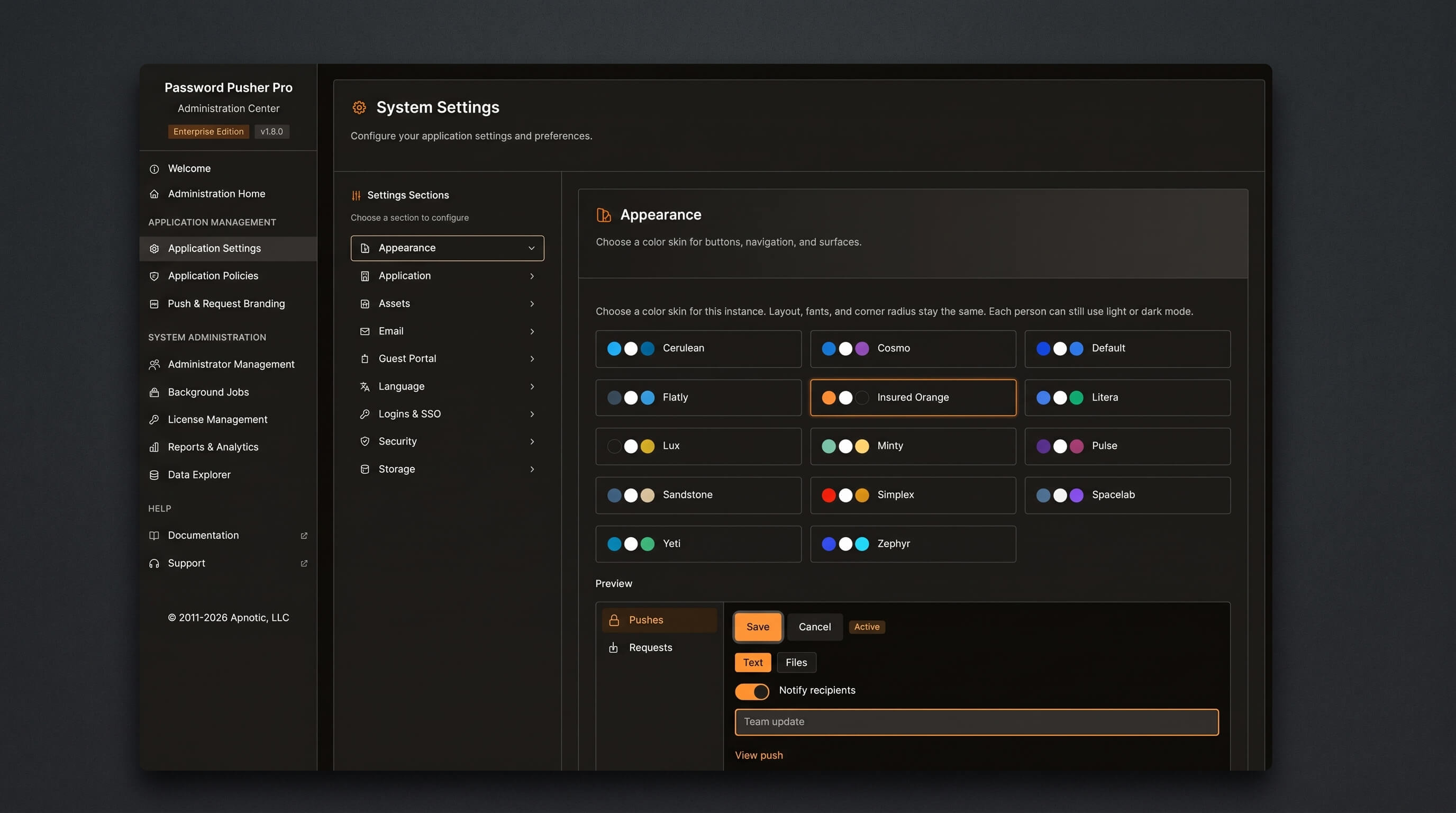The height and width of the screenshot is (813, 1456).
Task: Click the Email envelope icon
Action: 365,332
